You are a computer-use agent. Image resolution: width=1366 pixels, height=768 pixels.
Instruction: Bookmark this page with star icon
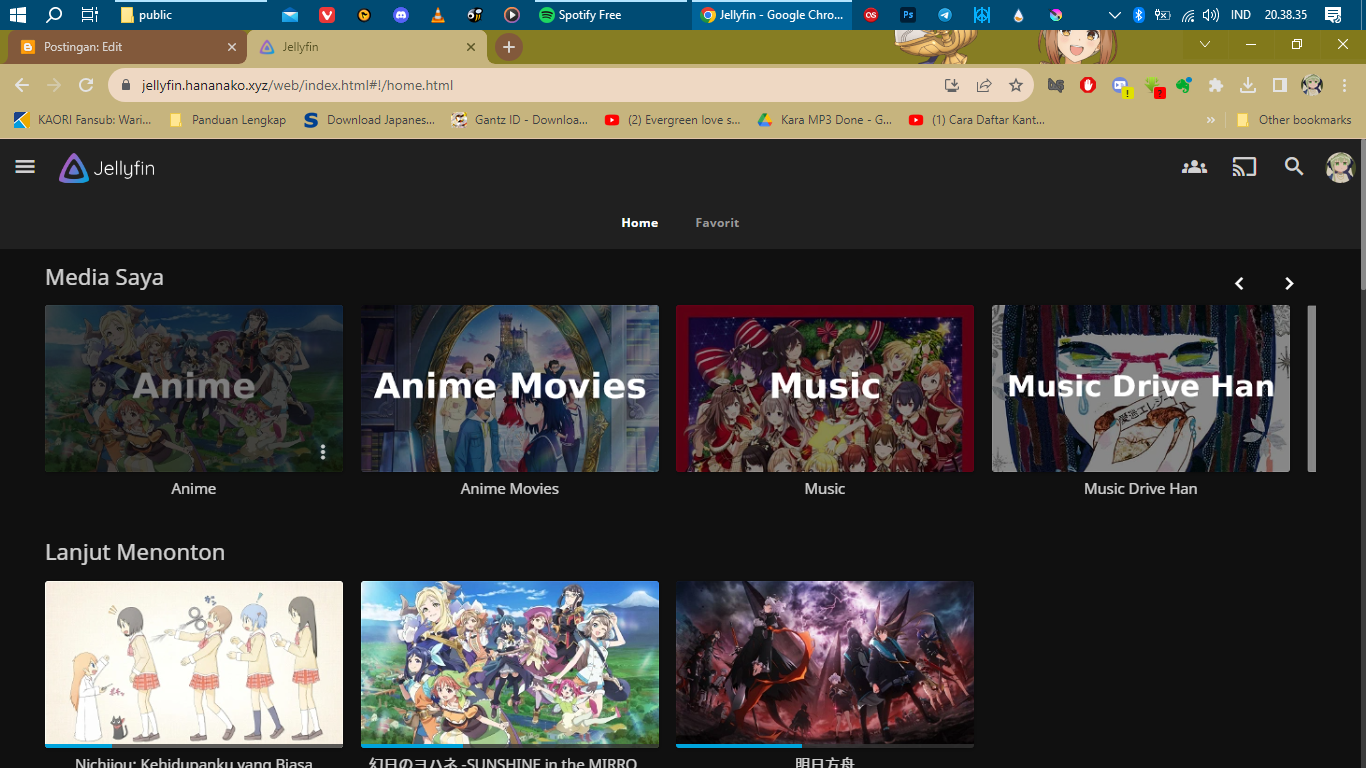coord(1016,86)
